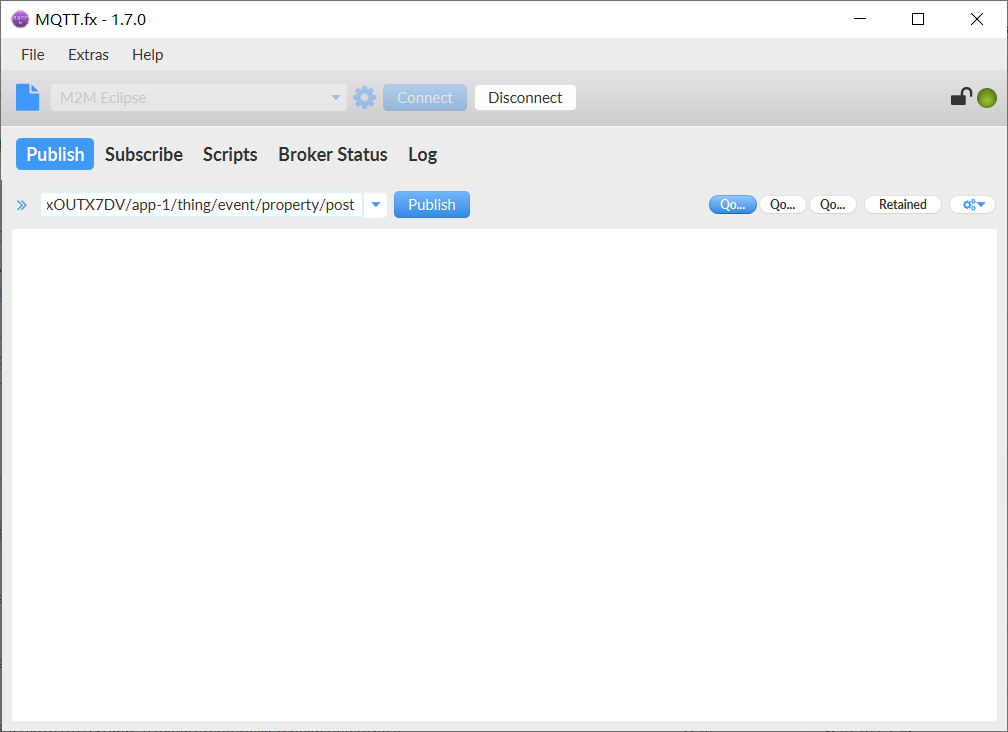The width and height of the screenshot is (1008, 732).
Task: Select the first QoS level toggle
Action: pos(733,204)
